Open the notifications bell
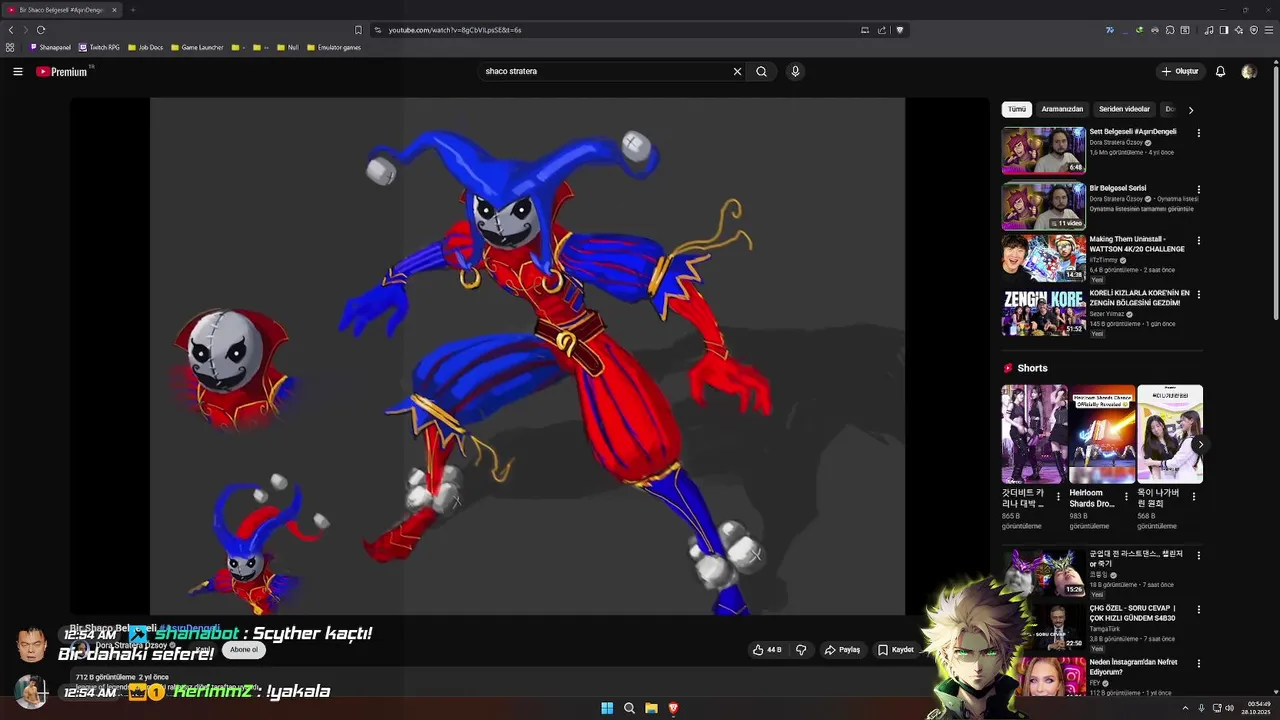The width and height of the screenshot is (1280, 720). pyautogui.click(x=1220, y=71)
